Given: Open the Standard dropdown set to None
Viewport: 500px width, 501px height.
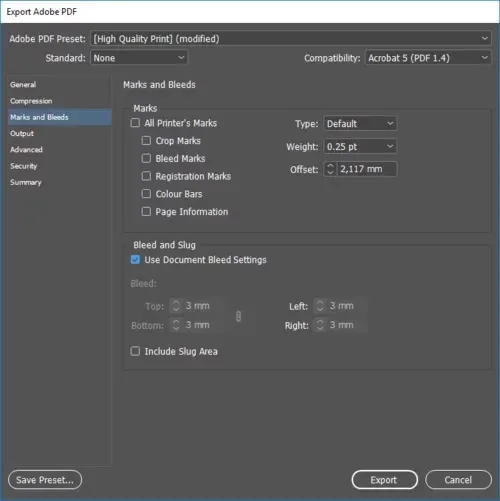Looking at the screenshot, I should [139, 58].
